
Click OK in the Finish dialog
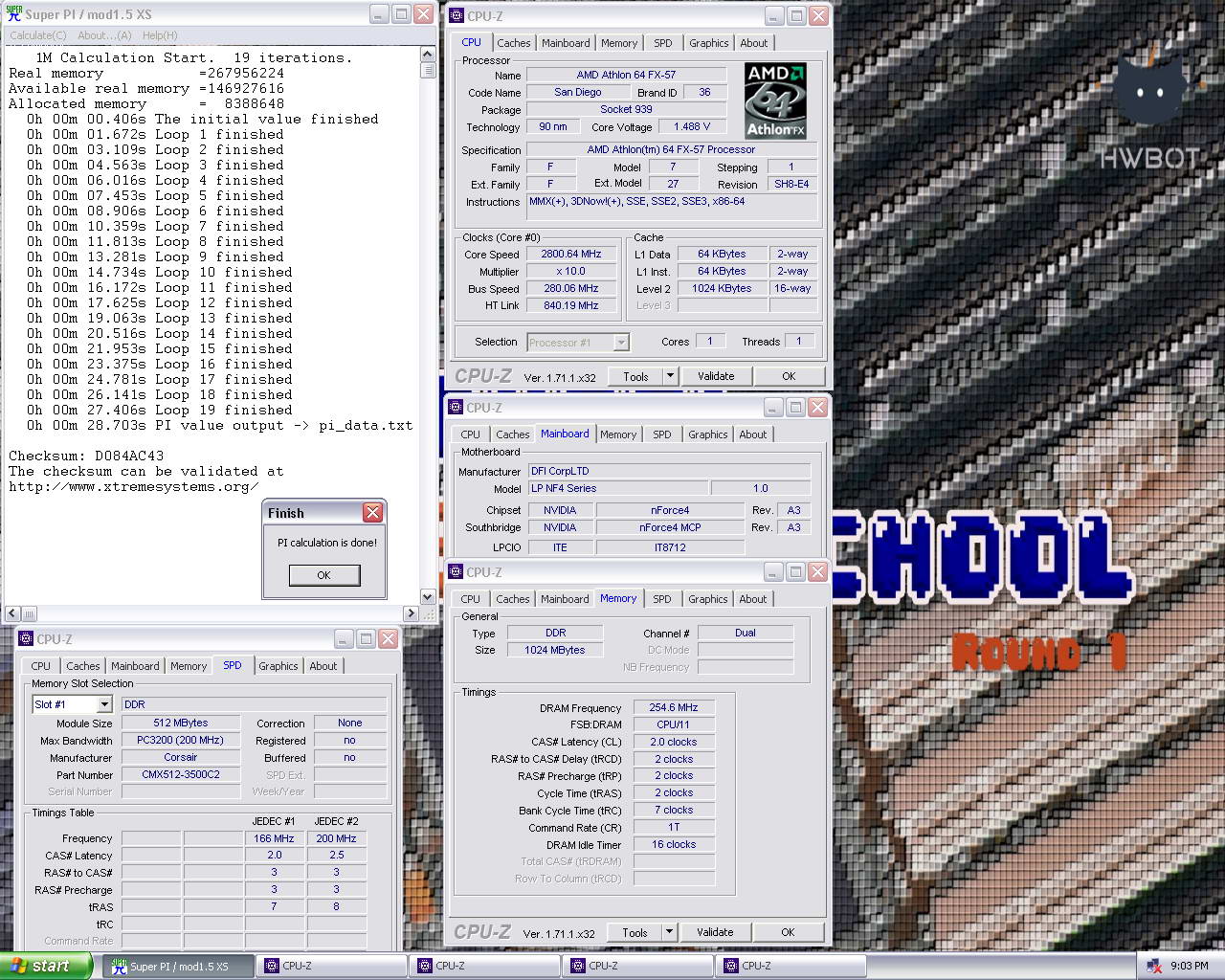[324, 575]
